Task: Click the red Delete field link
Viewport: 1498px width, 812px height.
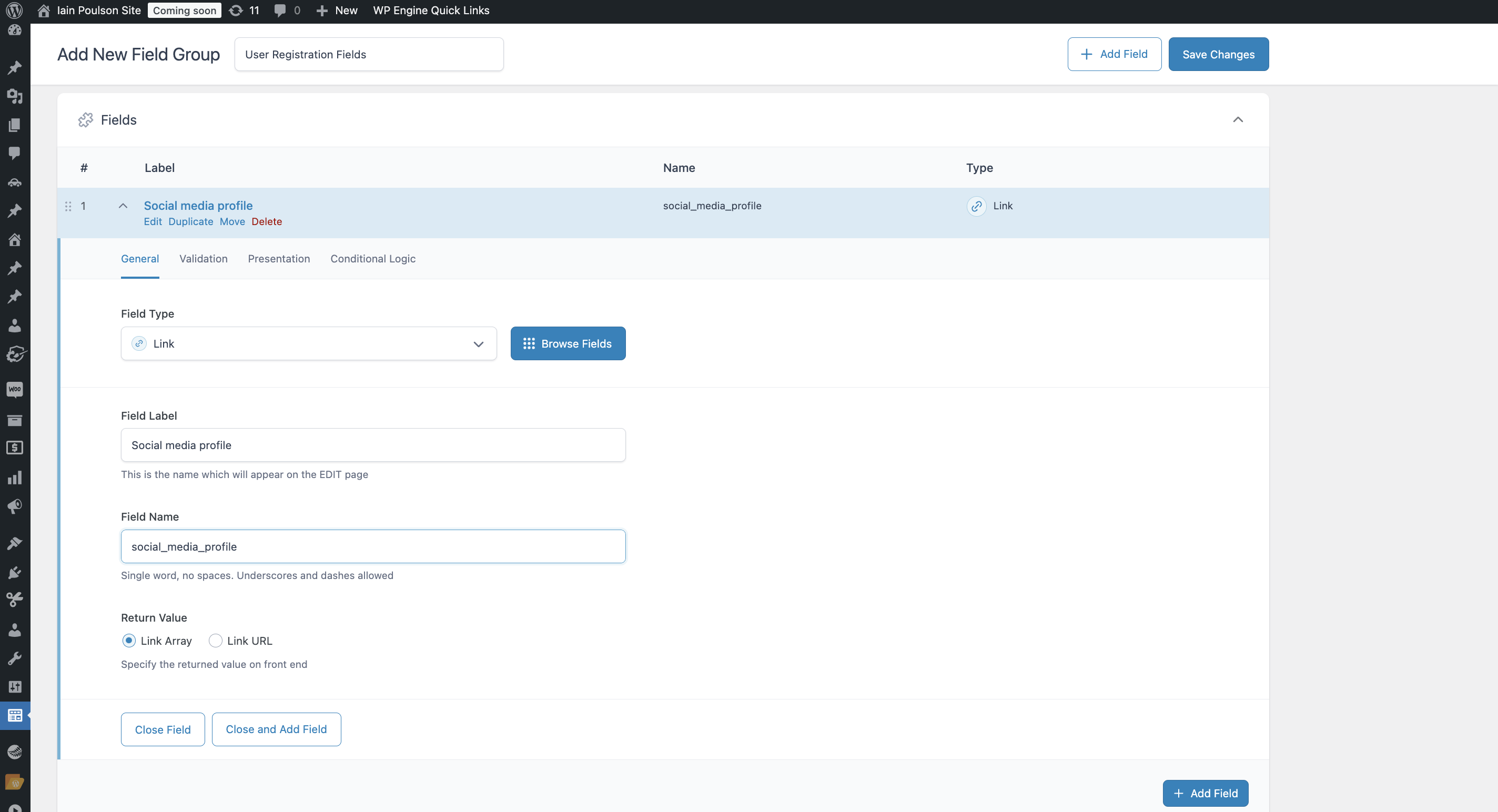Action: pos(266,221)
